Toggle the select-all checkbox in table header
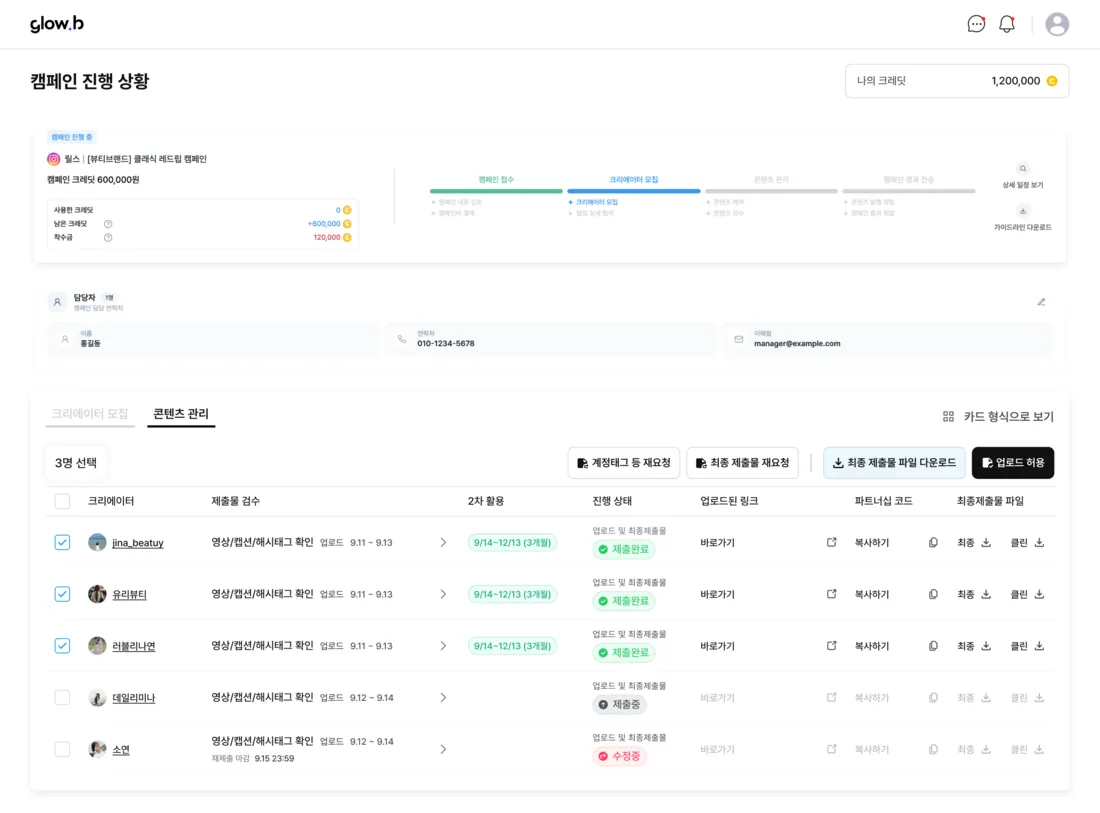 tap(62, 501)
